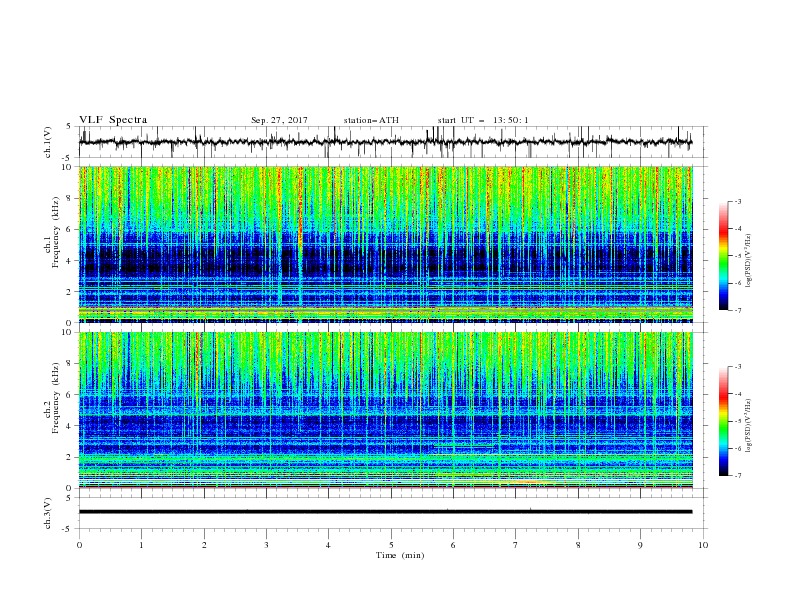Click the "ch.3(V)" axis label
This screenshot has height=612, width=792.
[x=48, y=514]
